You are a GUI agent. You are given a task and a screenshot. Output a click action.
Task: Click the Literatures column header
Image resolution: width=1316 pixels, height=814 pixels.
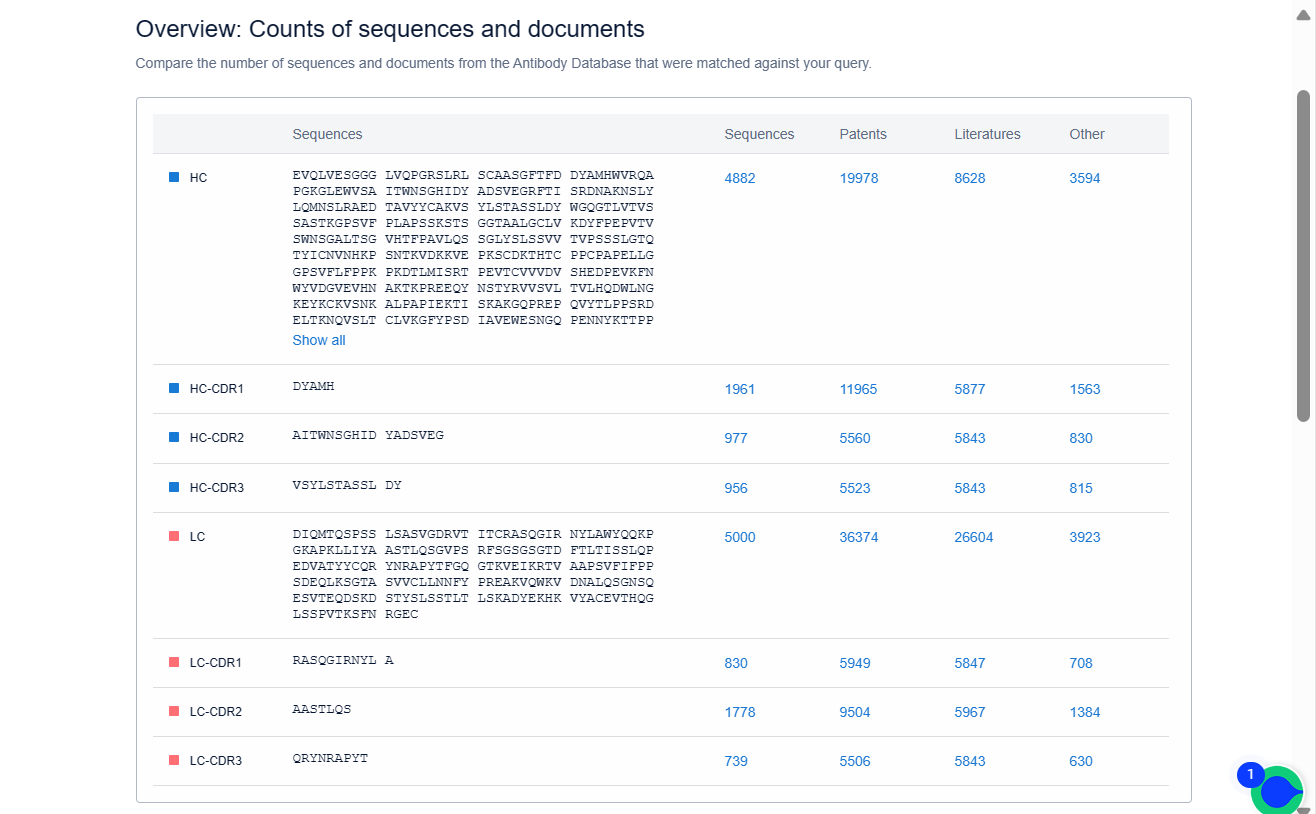(x=986, y=134)
